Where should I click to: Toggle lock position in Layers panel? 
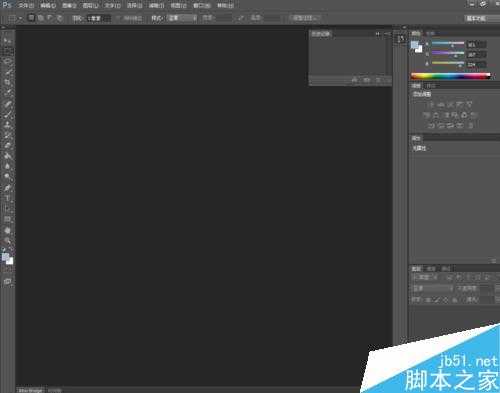click(x=446, y=300)
